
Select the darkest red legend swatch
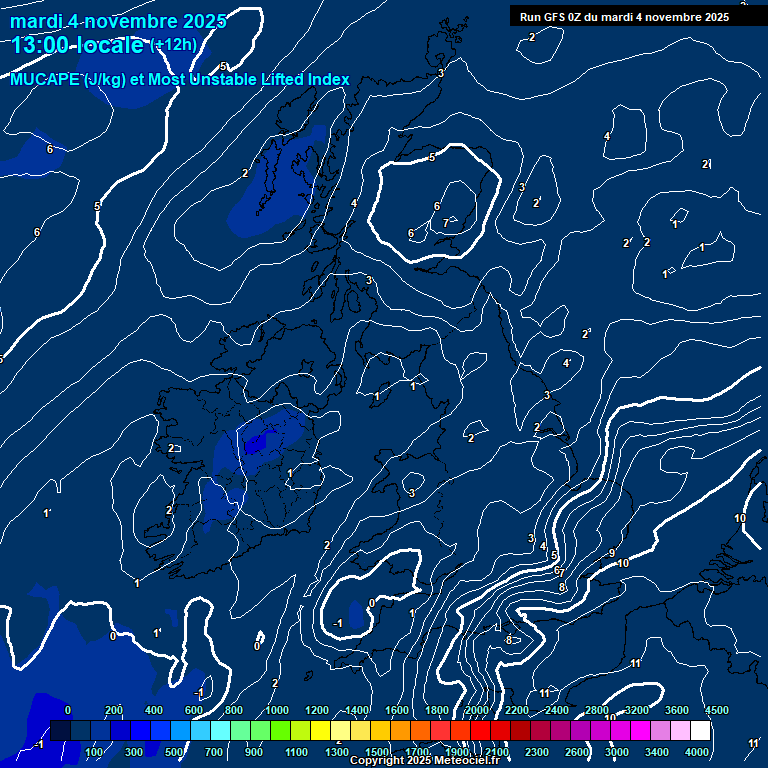pos(520,730)
